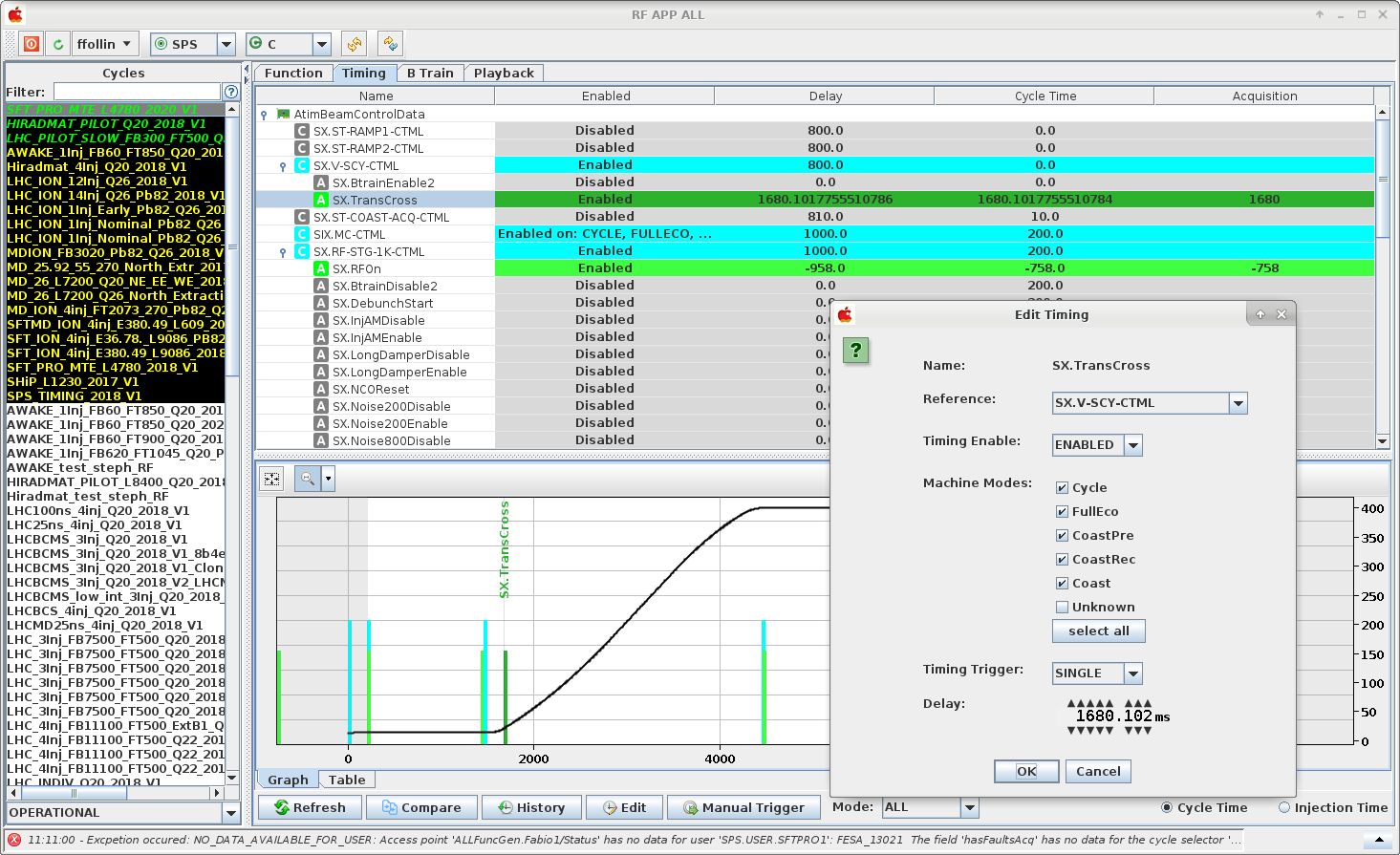Click the zoom magnifier icon above graph

coord(308,479)
